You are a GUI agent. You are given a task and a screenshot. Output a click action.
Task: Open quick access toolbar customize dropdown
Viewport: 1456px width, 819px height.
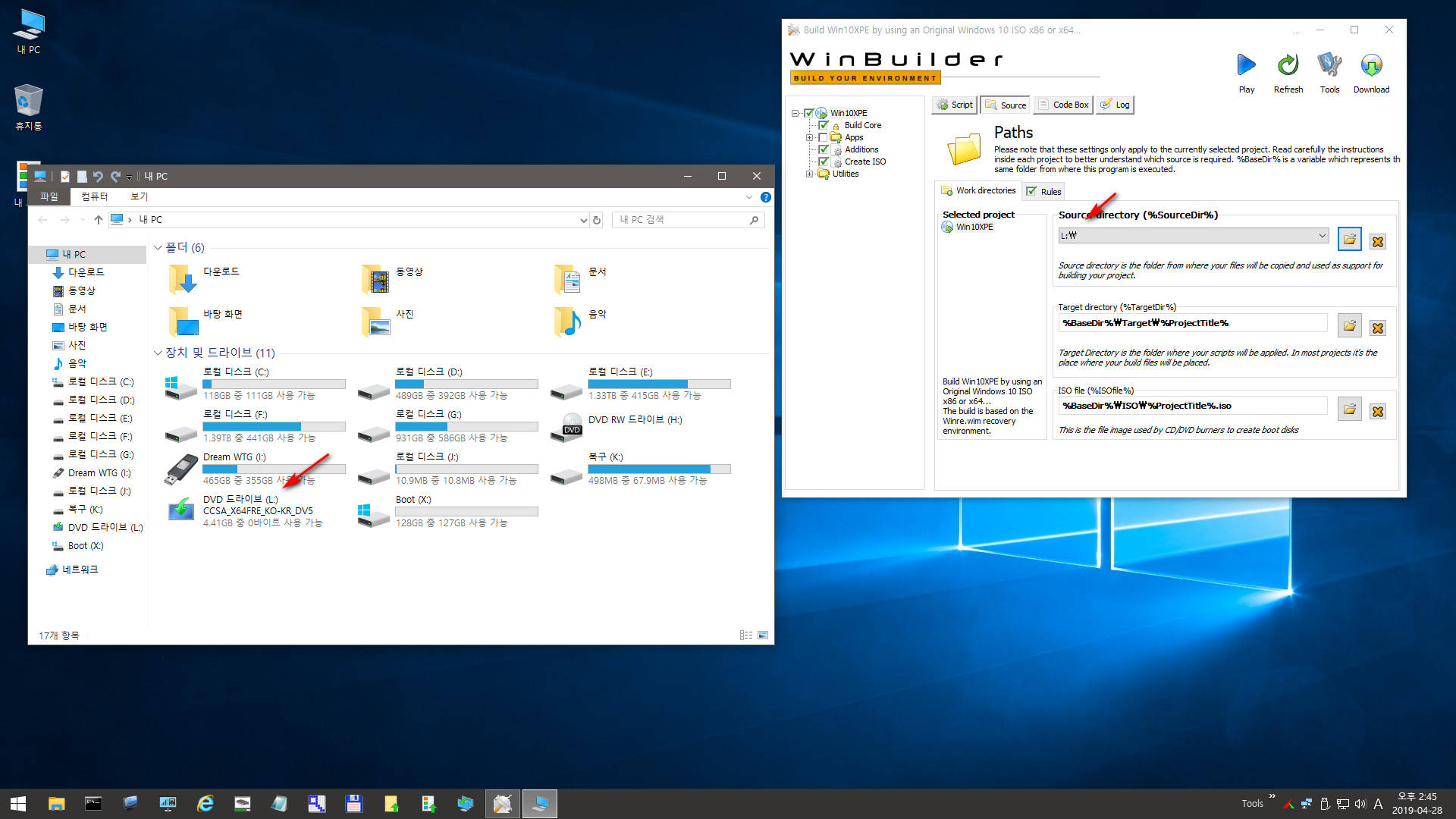click(129, 177)
